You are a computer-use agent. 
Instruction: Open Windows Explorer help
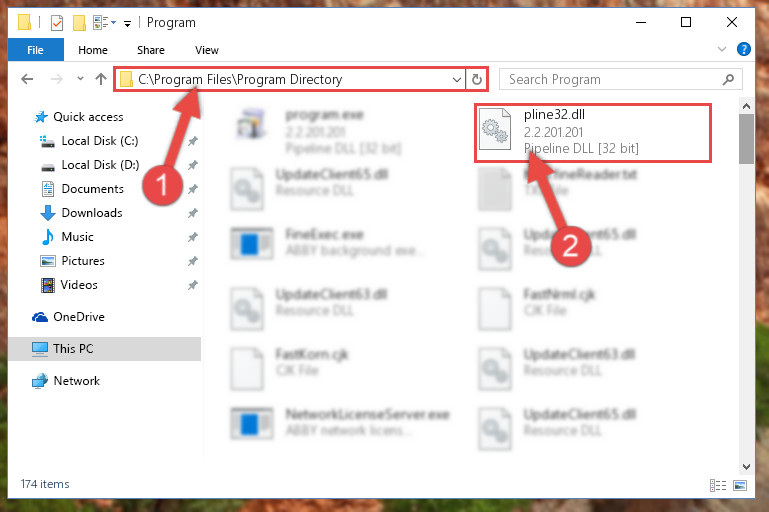(743, 49)
